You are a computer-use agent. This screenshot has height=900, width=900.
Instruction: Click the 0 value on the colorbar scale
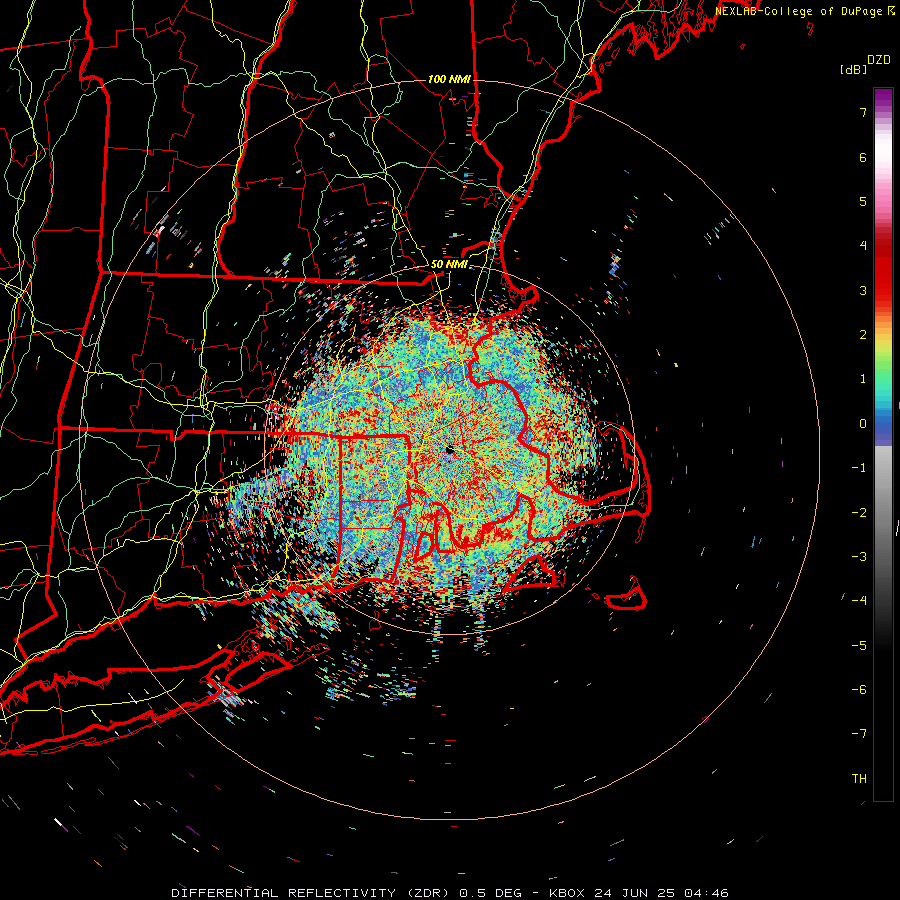[x=863, y=424]
